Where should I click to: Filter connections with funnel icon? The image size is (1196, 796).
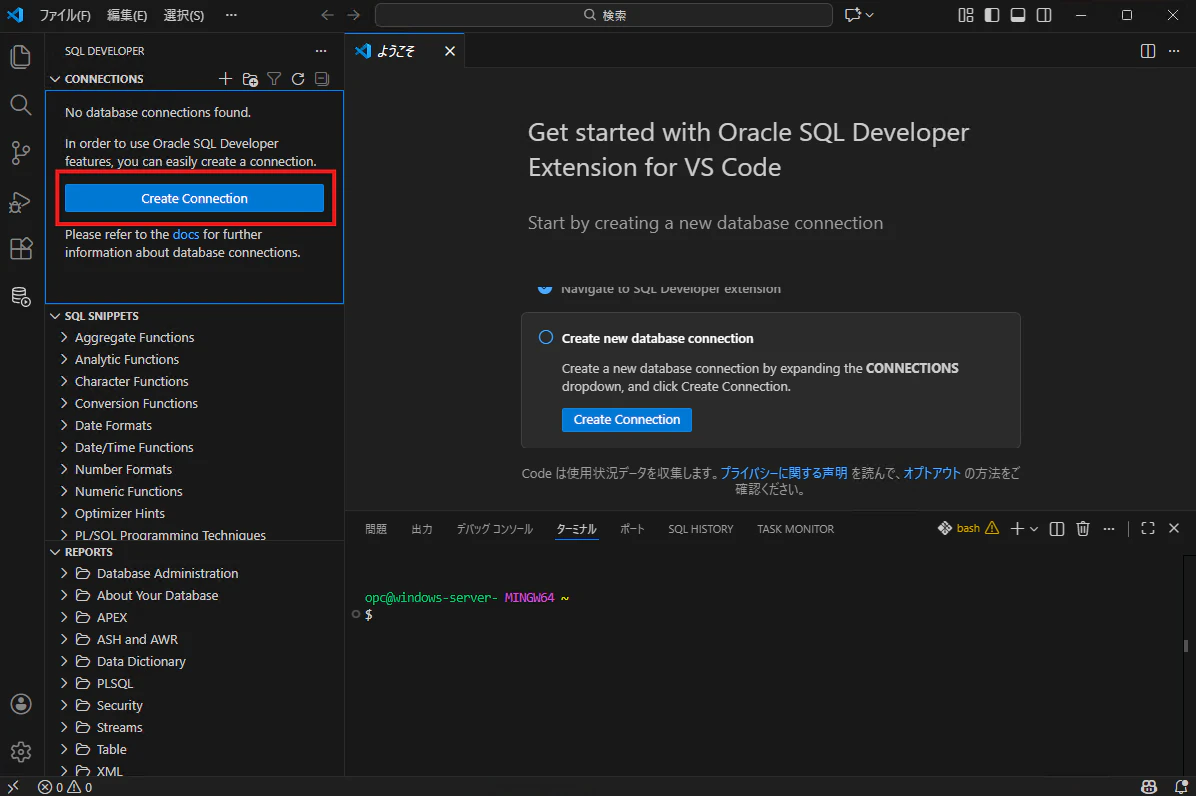pyautogui.click(x=274, y=79)
